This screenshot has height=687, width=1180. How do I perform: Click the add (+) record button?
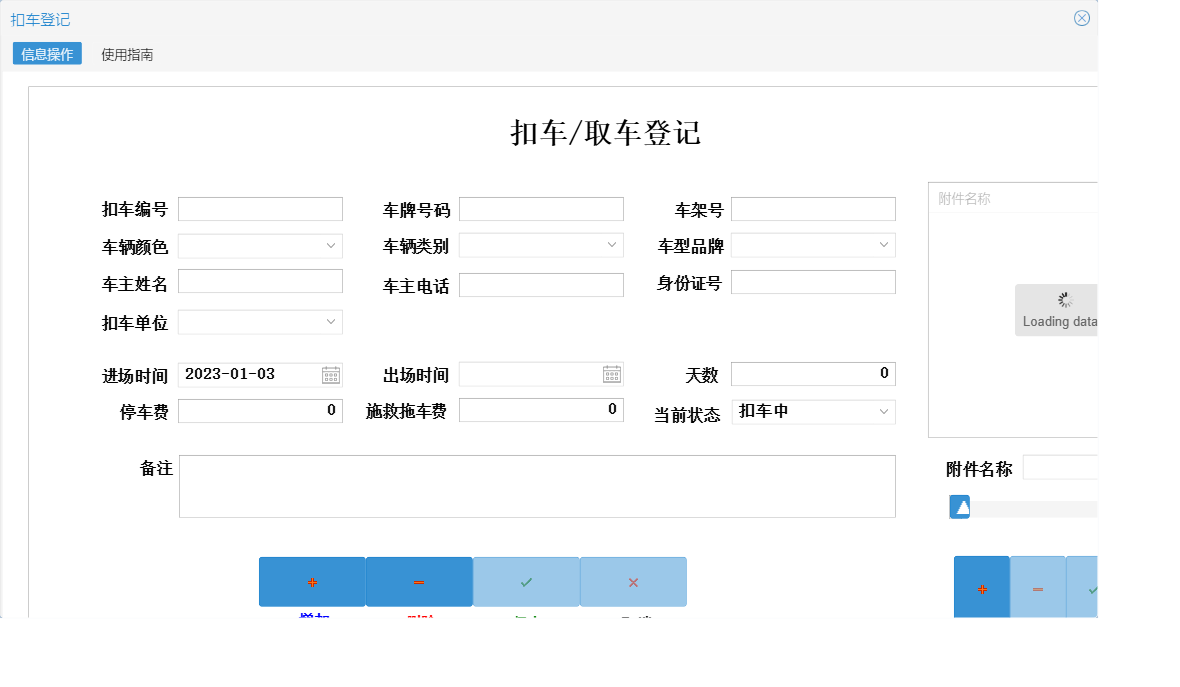pyautogui.click(x=311, y=581)
